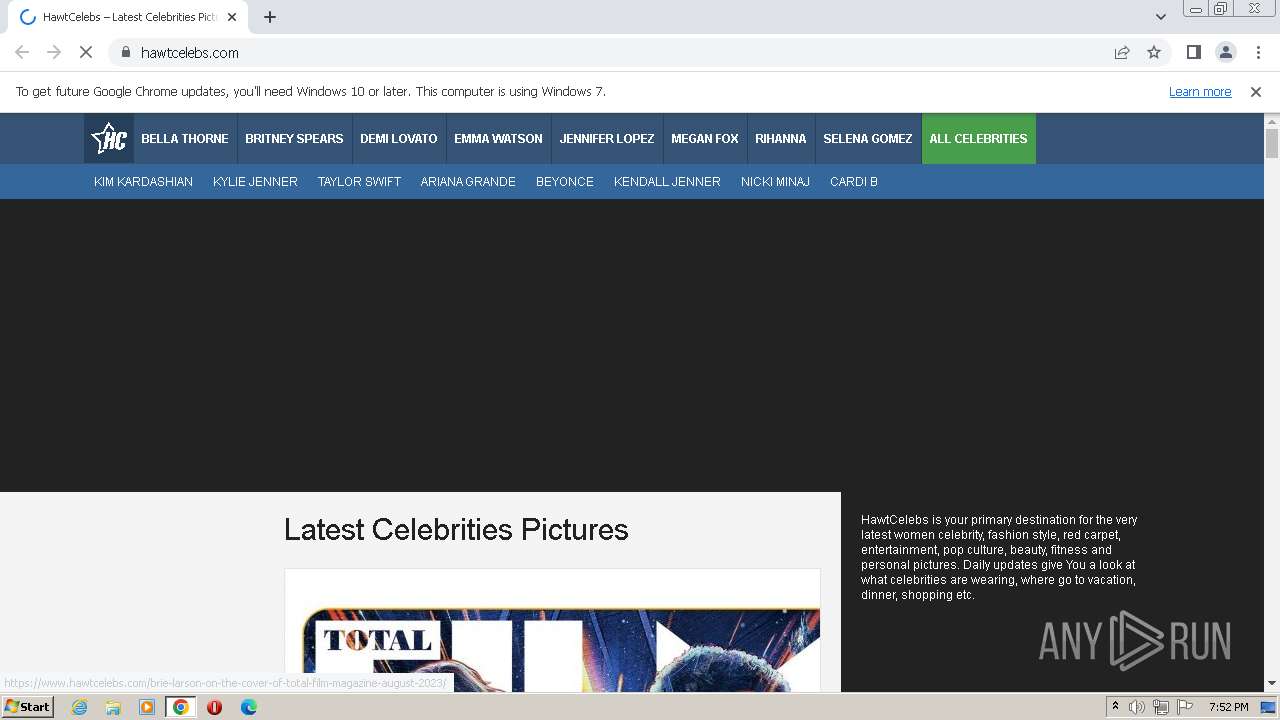Open Britney Spears menu item
1280x720 pixels.
pos(294,139)
